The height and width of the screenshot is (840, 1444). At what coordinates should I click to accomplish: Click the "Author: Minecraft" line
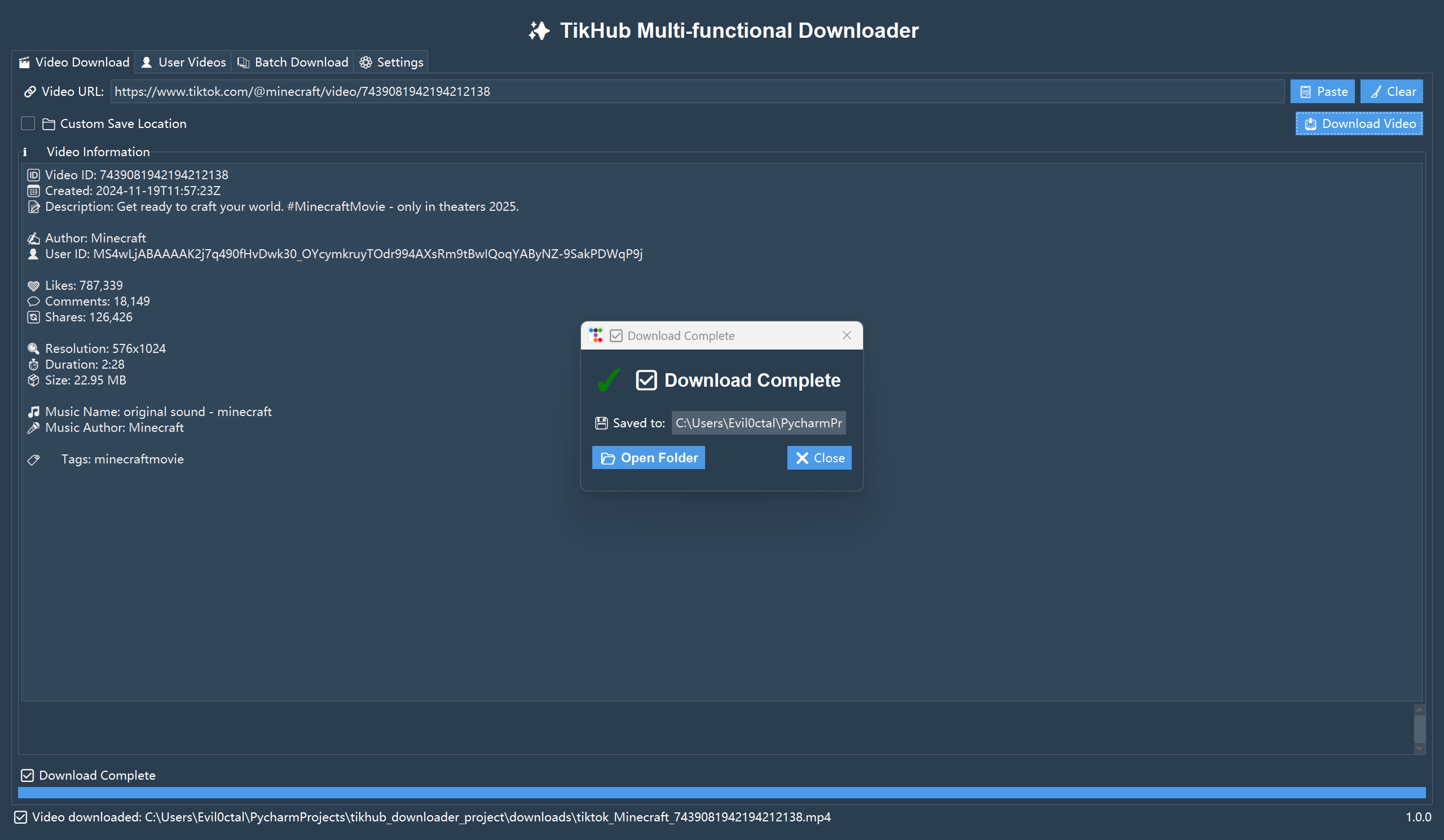pyautogui.click(x=96, y=238)
